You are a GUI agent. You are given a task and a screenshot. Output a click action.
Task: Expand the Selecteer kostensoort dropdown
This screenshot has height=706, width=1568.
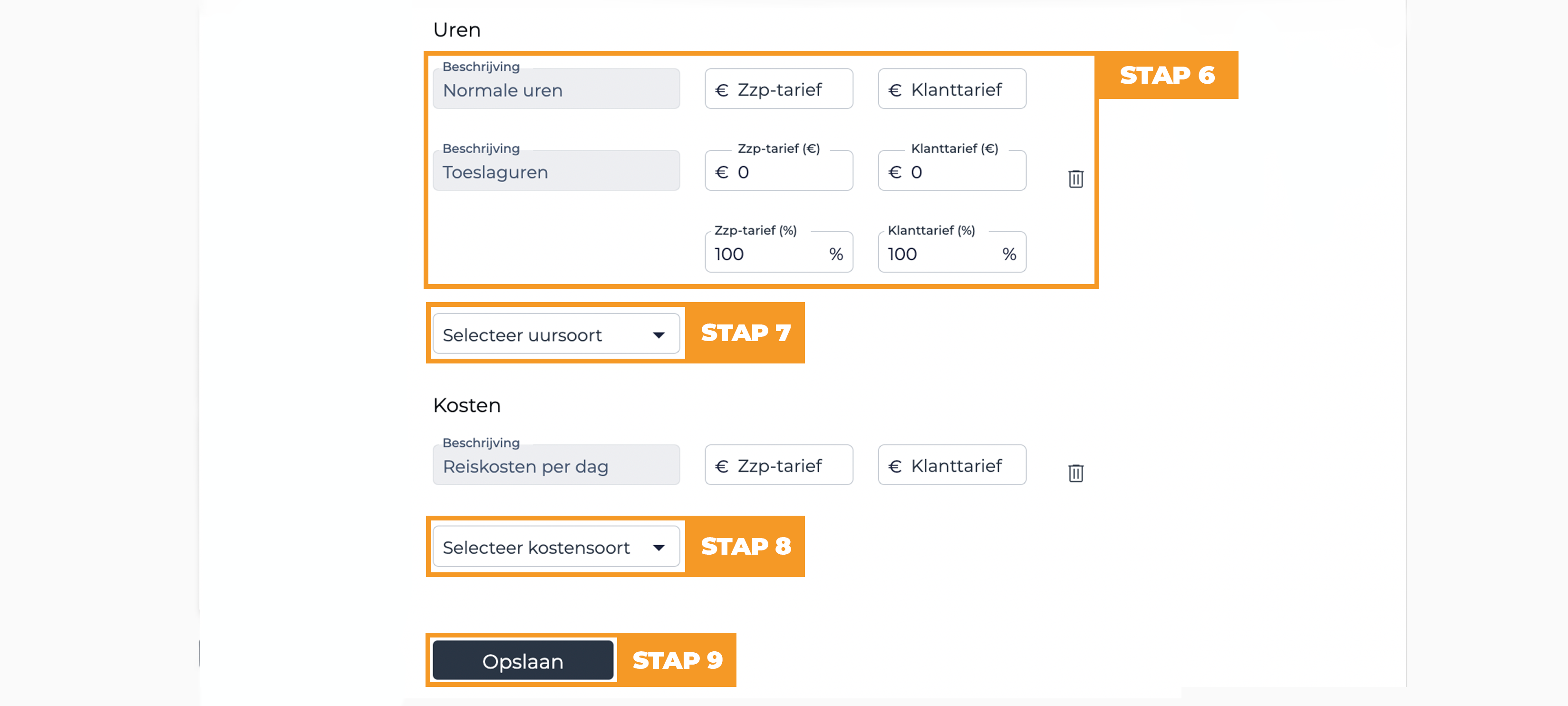coord(556,547)
